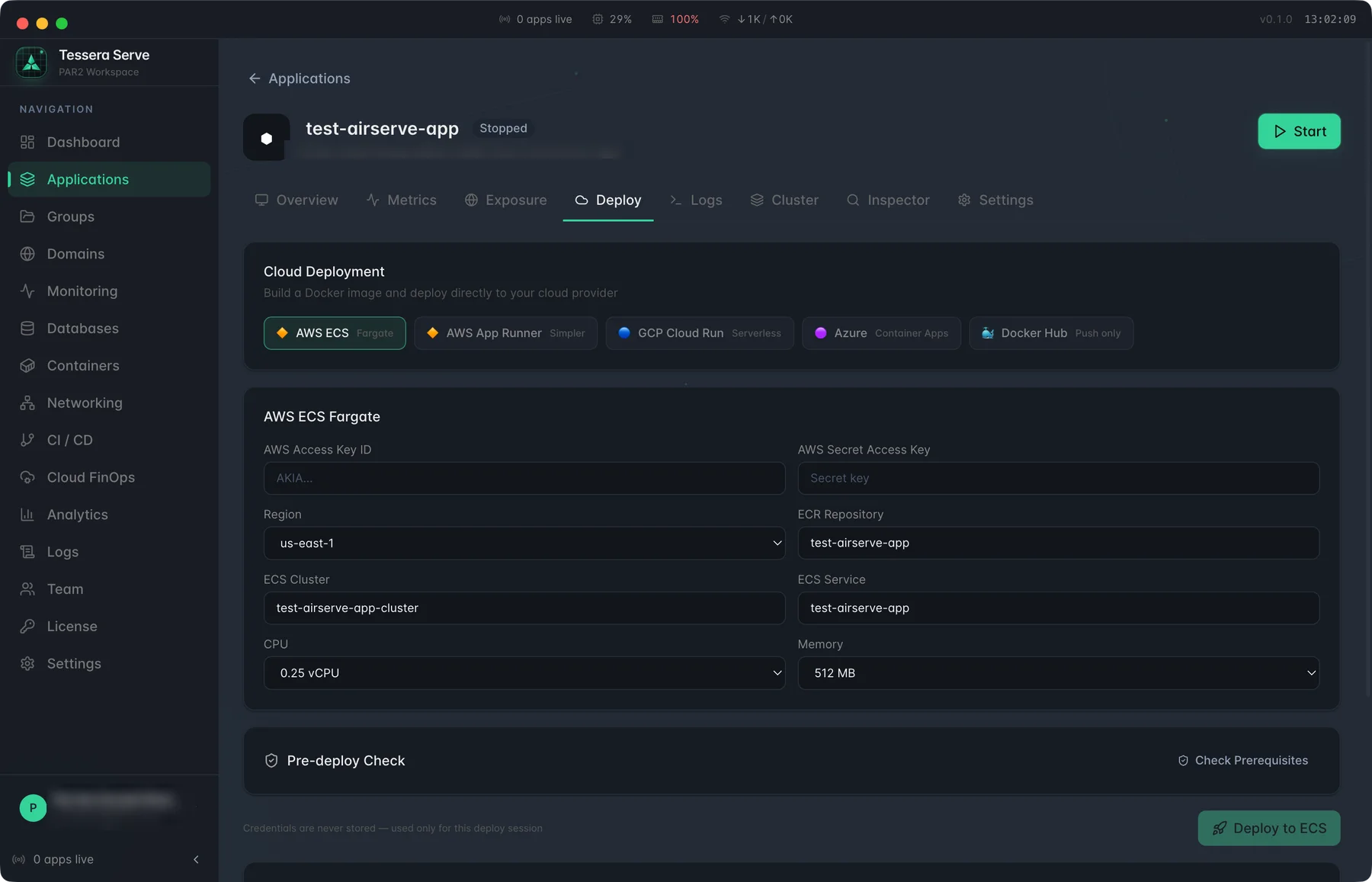Select the Deploy tab
The image size is (1372, 882).
click(608, 200)
